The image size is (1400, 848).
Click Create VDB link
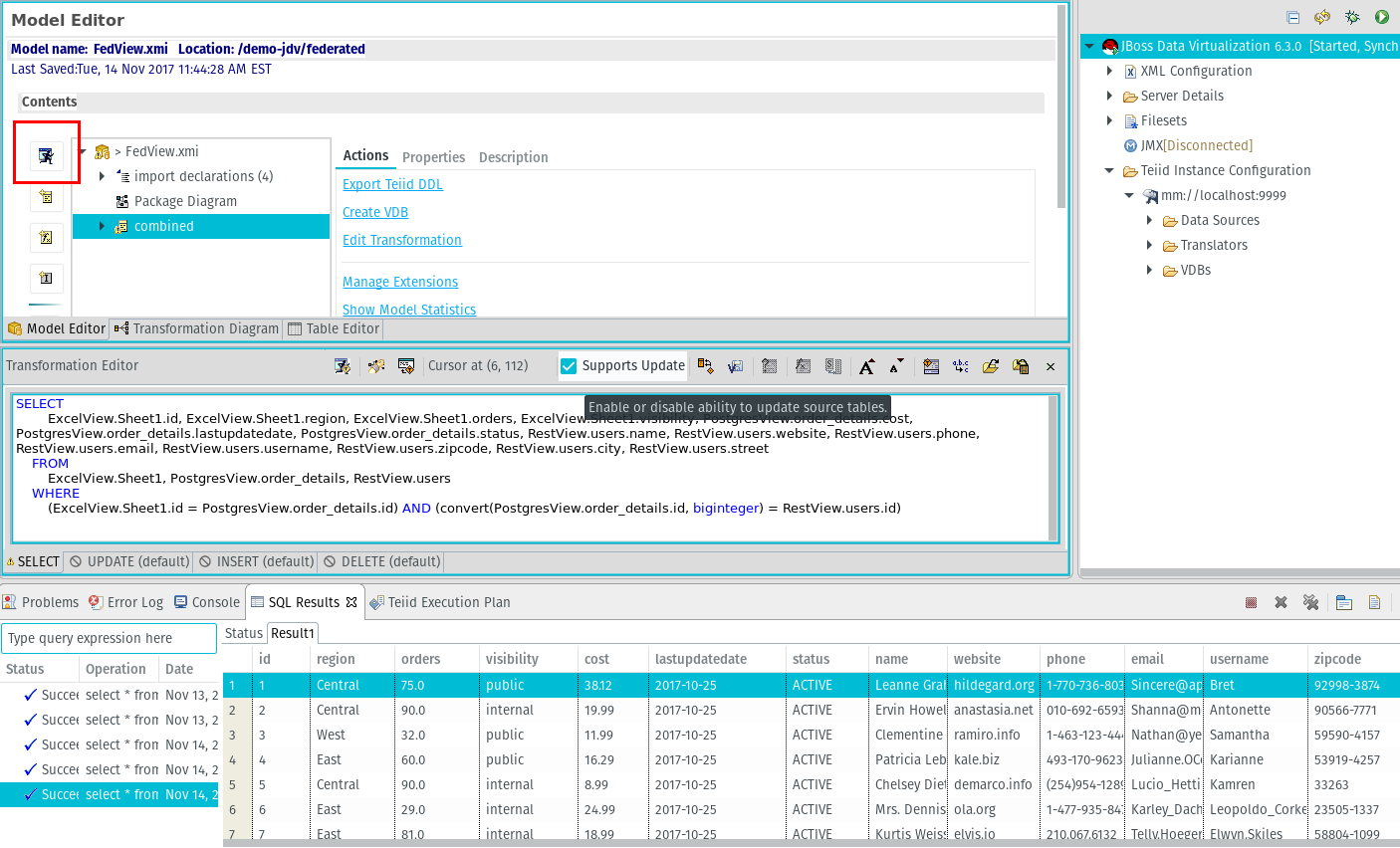pos(375,212)
